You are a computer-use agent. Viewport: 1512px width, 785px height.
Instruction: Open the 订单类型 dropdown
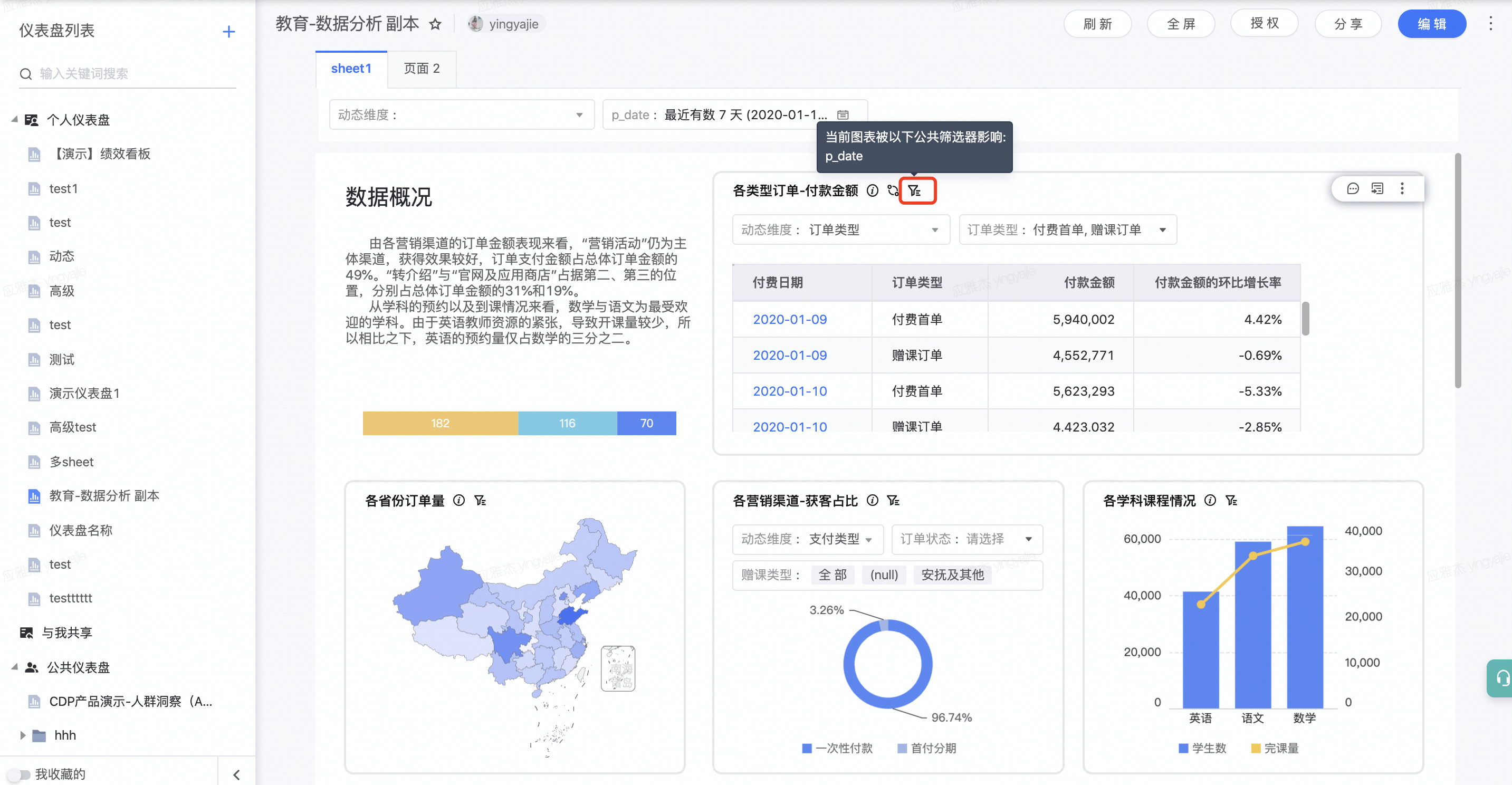pyautogui.click(x=1067, y=229)
